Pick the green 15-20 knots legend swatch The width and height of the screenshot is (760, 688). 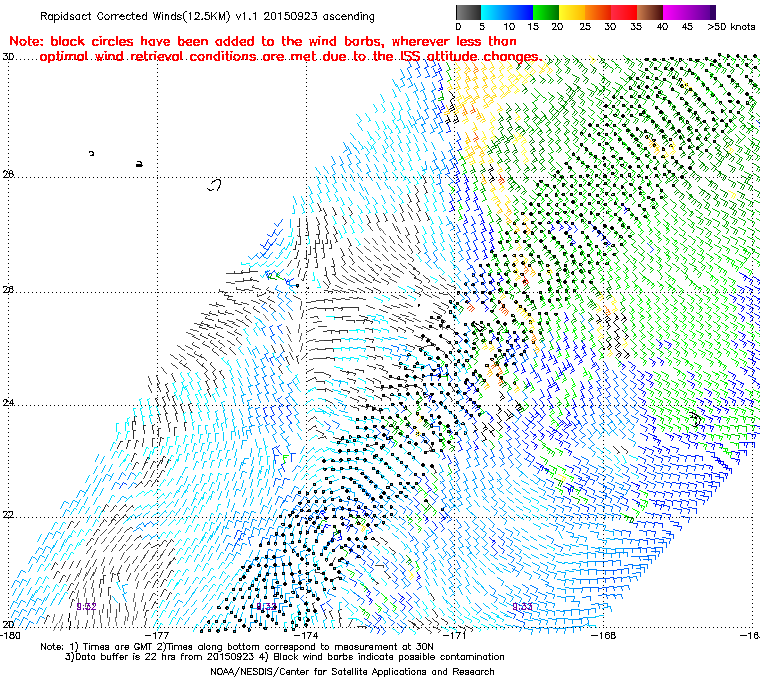[546, 13]
